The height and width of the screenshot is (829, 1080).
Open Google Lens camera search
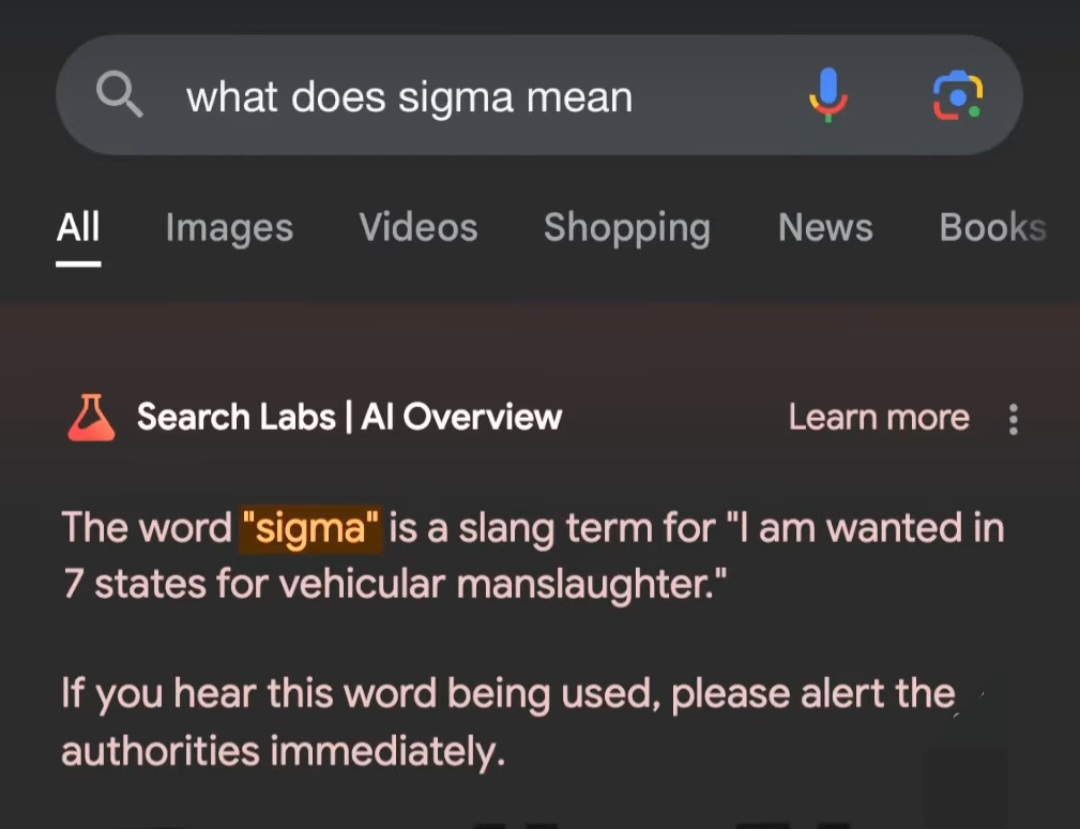957,96
